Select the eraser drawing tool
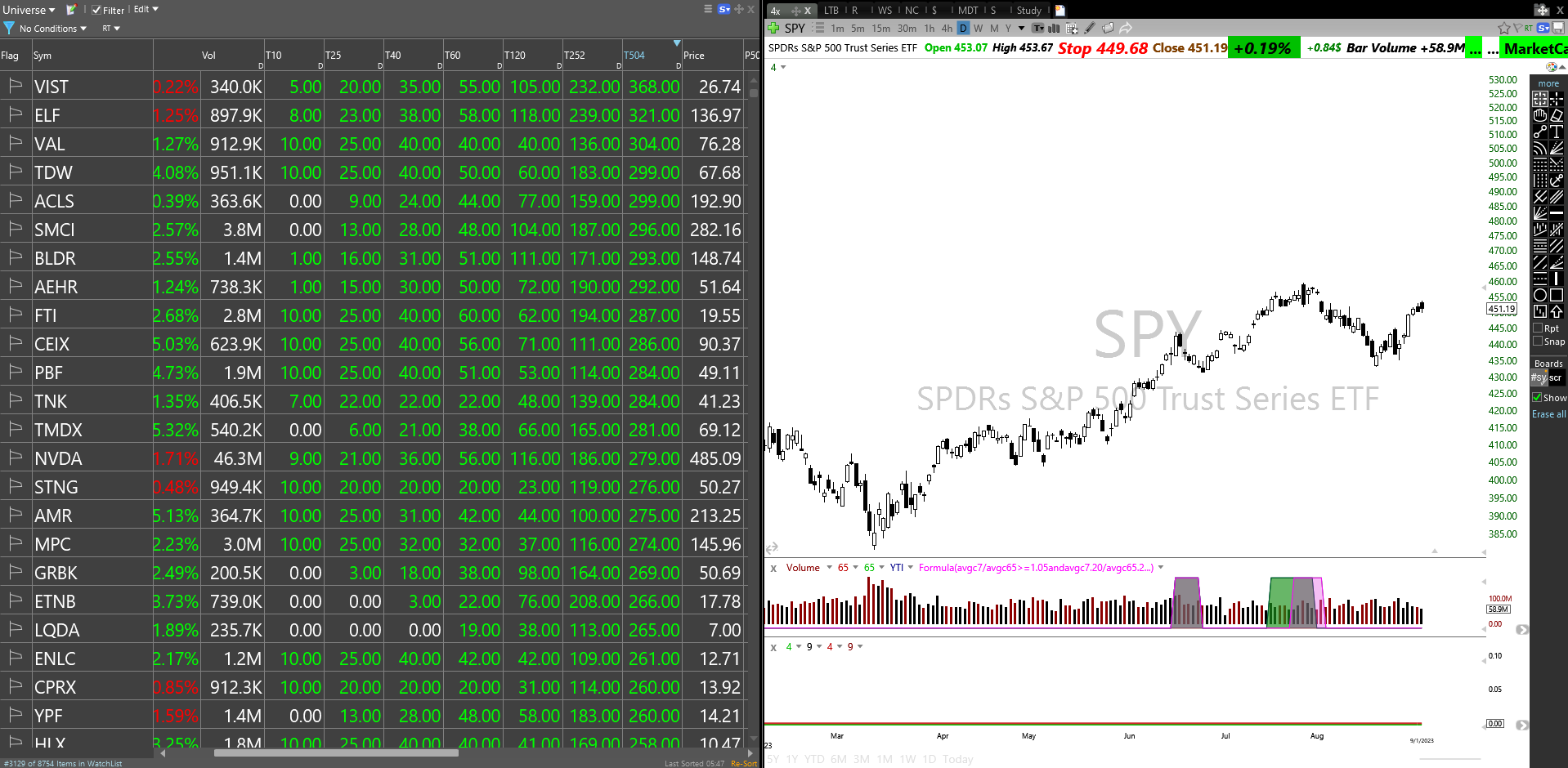 1557,115
